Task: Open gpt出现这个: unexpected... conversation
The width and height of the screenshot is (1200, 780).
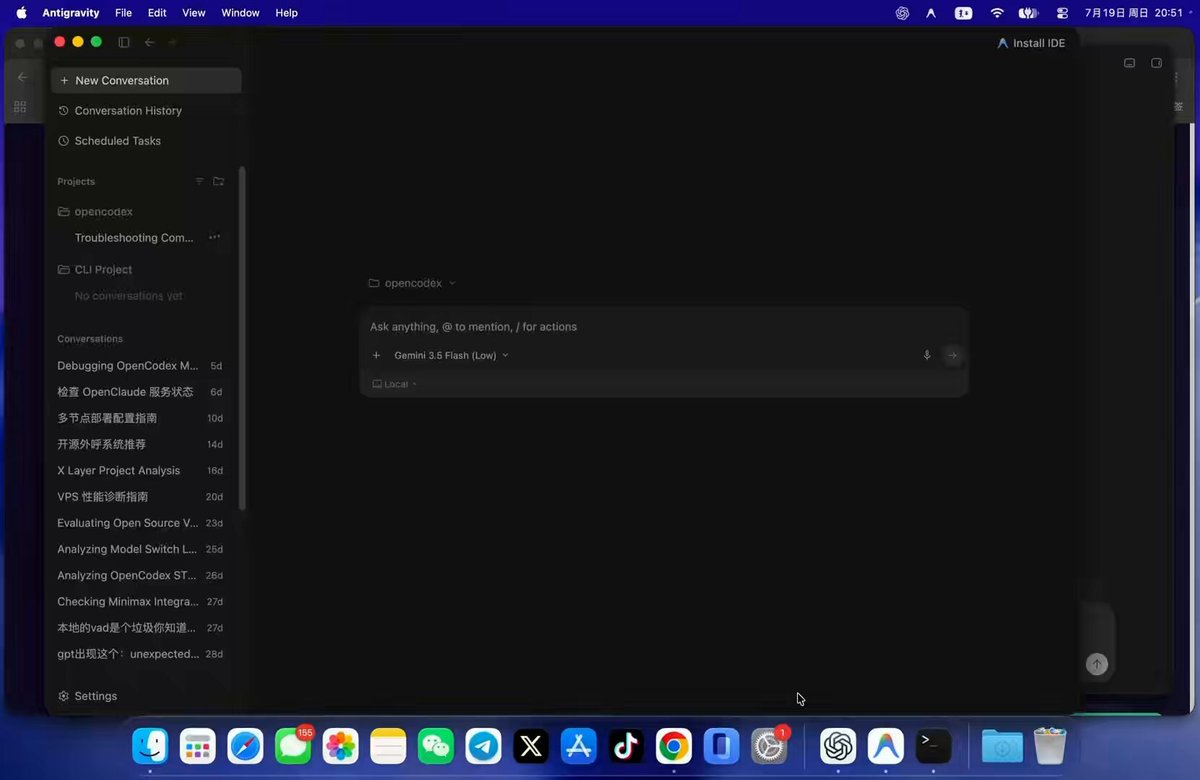Action: pyautogui.click(x=140, y=654)
